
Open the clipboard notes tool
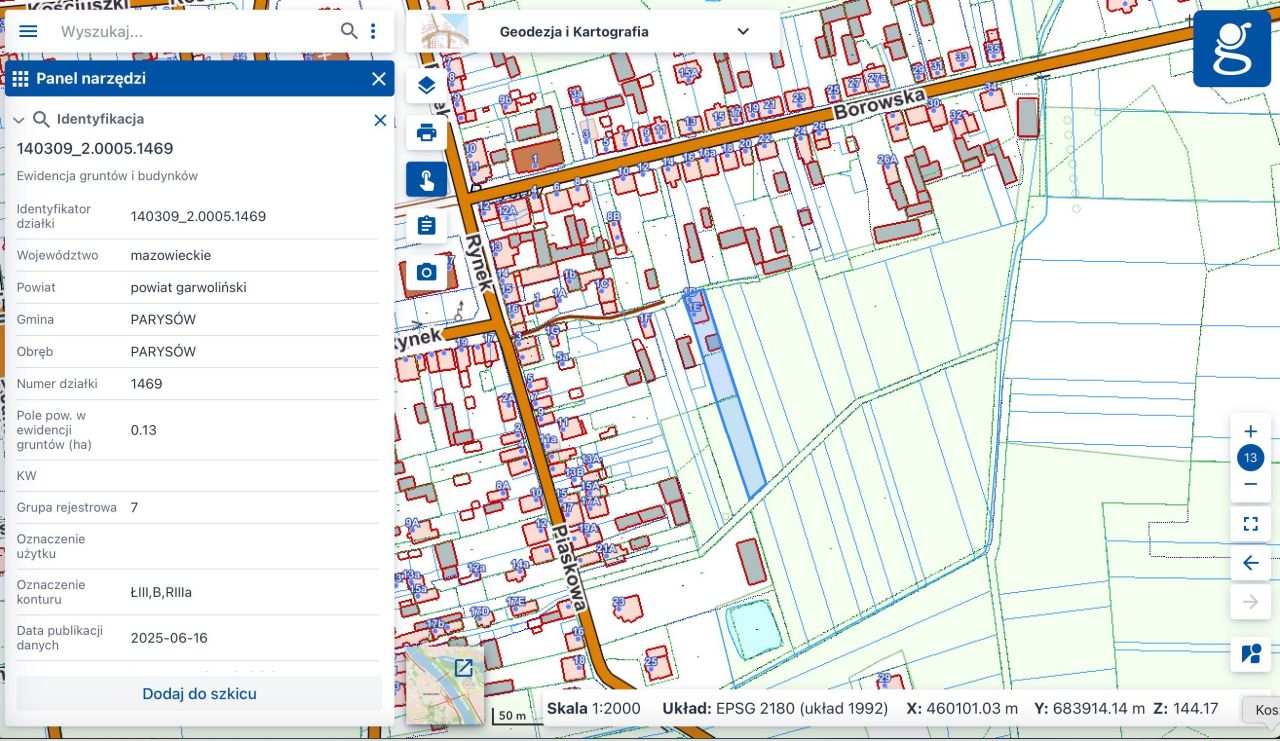(x=427, y=226)
